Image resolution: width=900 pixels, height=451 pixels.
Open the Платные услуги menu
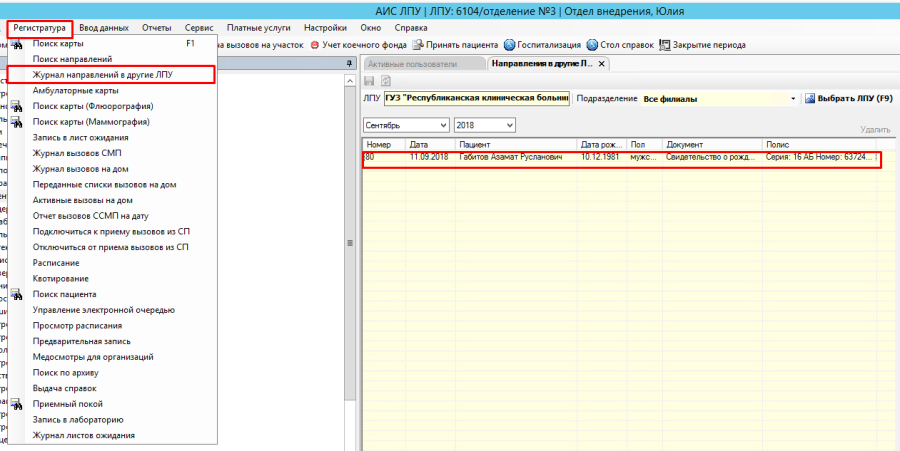point(258,28)
